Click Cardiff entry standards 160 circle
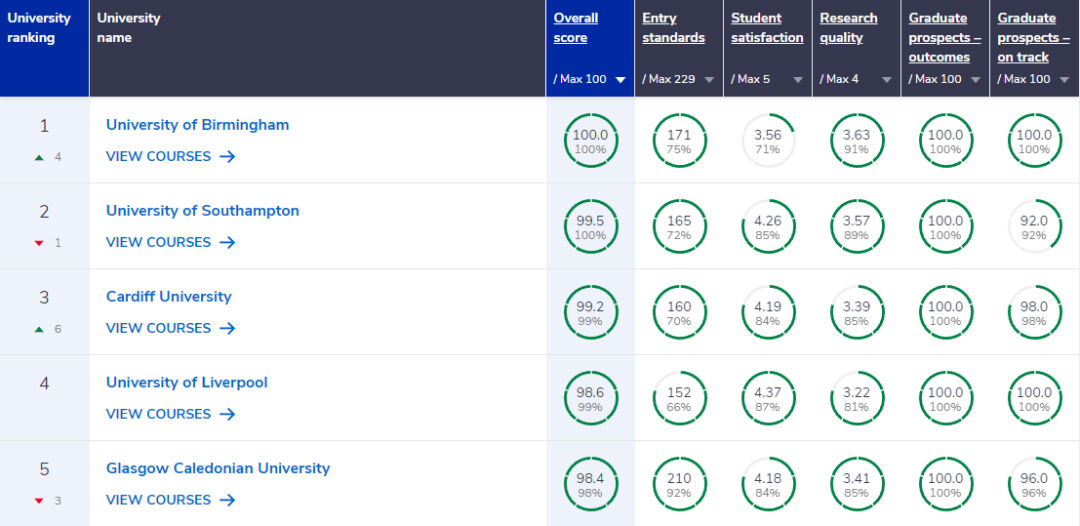This screenshot has width=1080, height=526. [680, 313]
